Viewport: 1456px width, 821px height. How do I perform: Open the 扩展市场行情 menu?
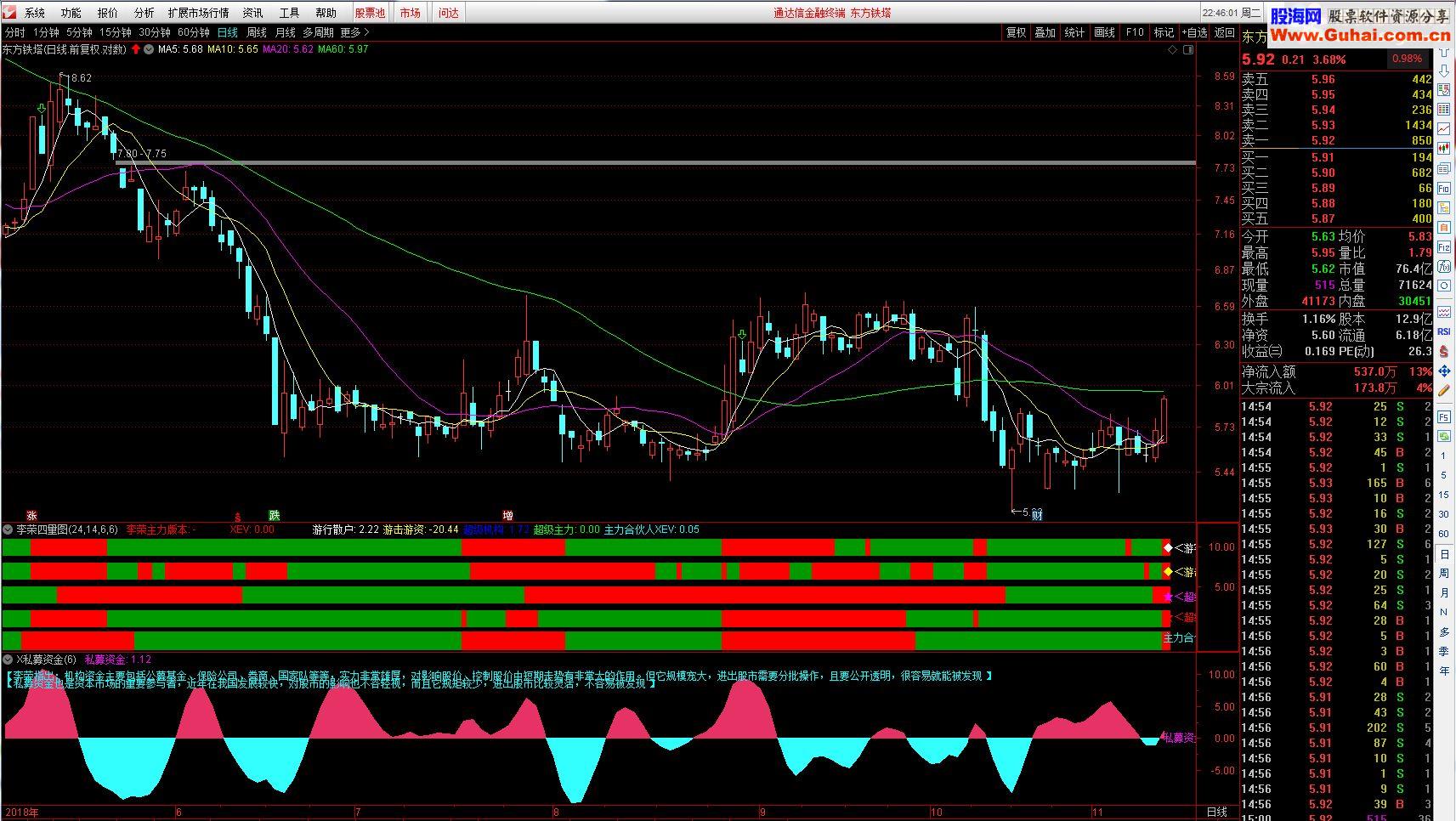199,13
